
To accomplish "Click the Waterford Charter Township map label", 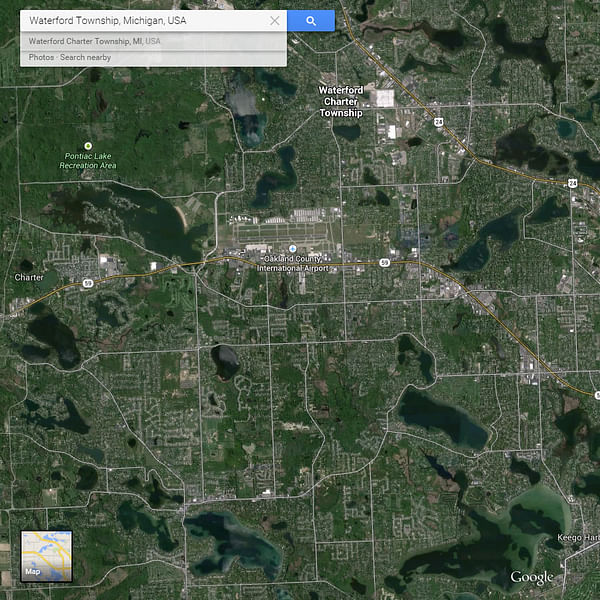I will pyautogui.click(x=341, y=102).
